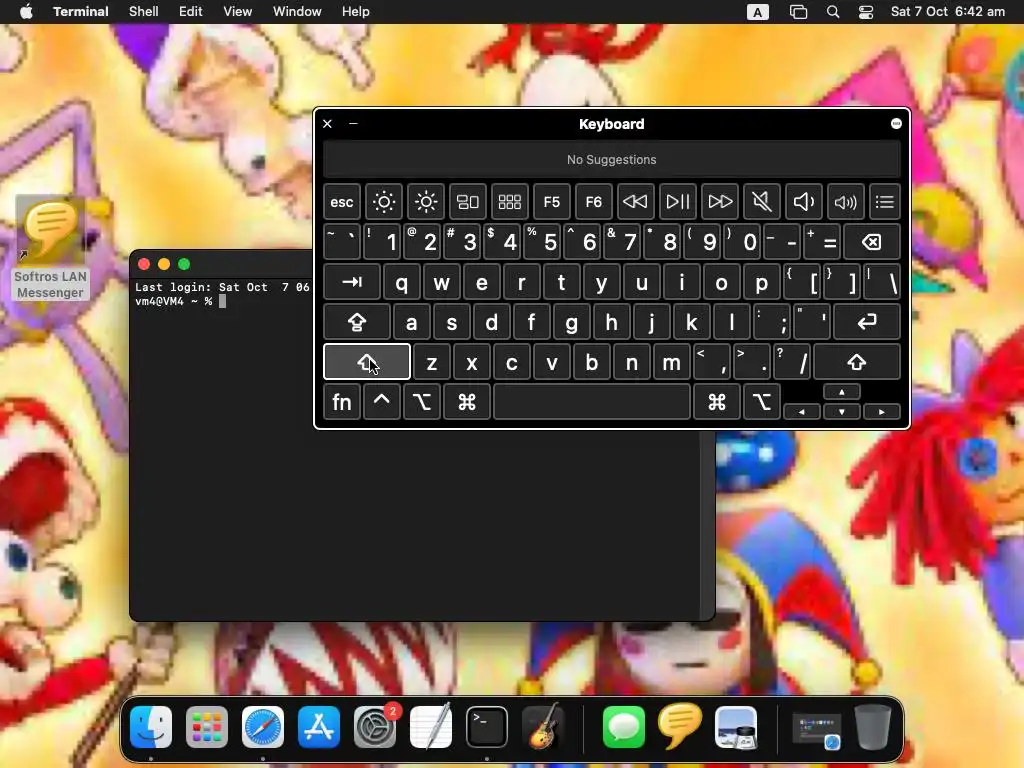Mute sound with the mute key
1024x768 pixels.
tap(761, 202)
